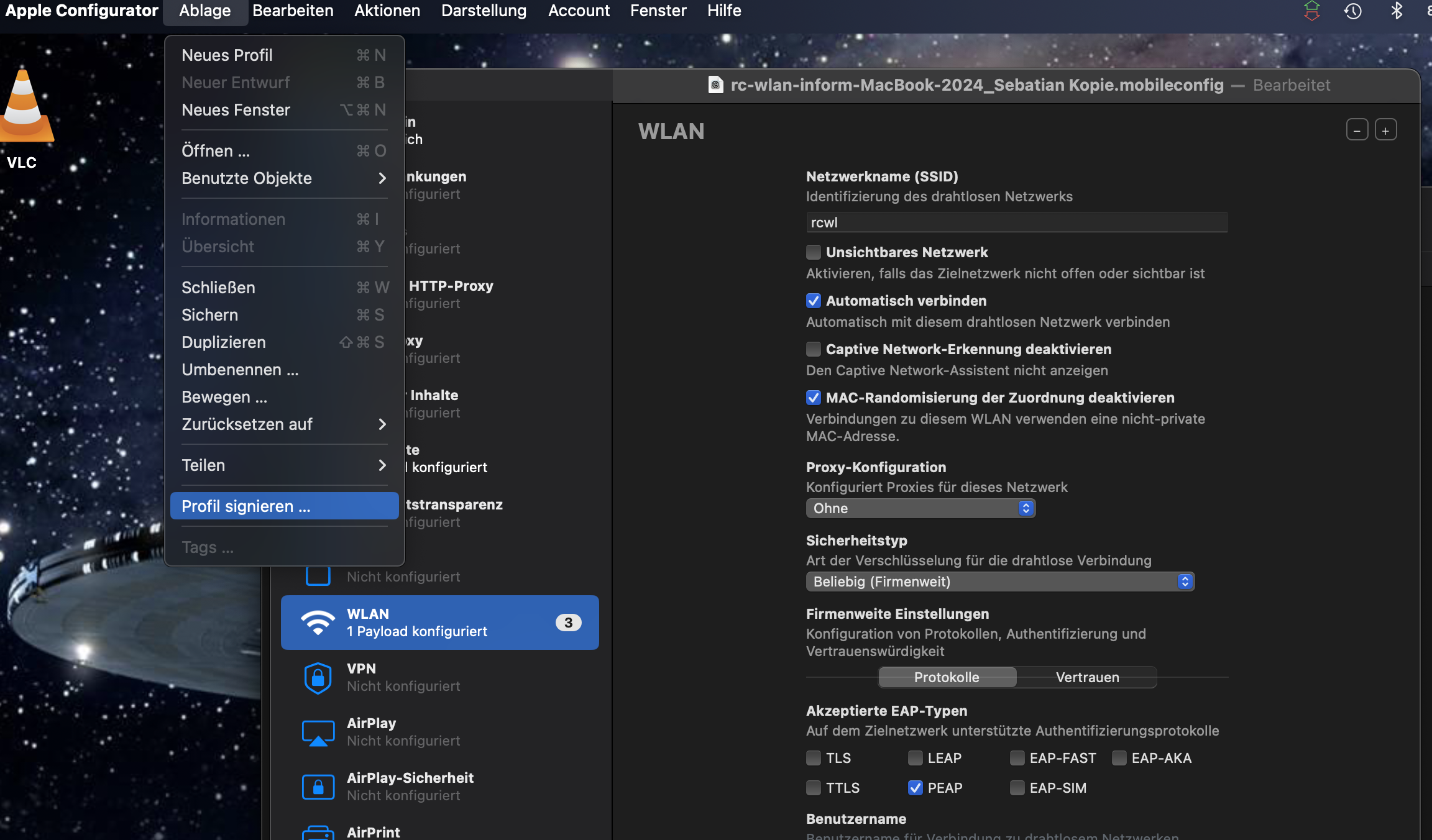Open Time Machine menu bar icon
Screen dimensions: 1432x840
click(1353, 11)
